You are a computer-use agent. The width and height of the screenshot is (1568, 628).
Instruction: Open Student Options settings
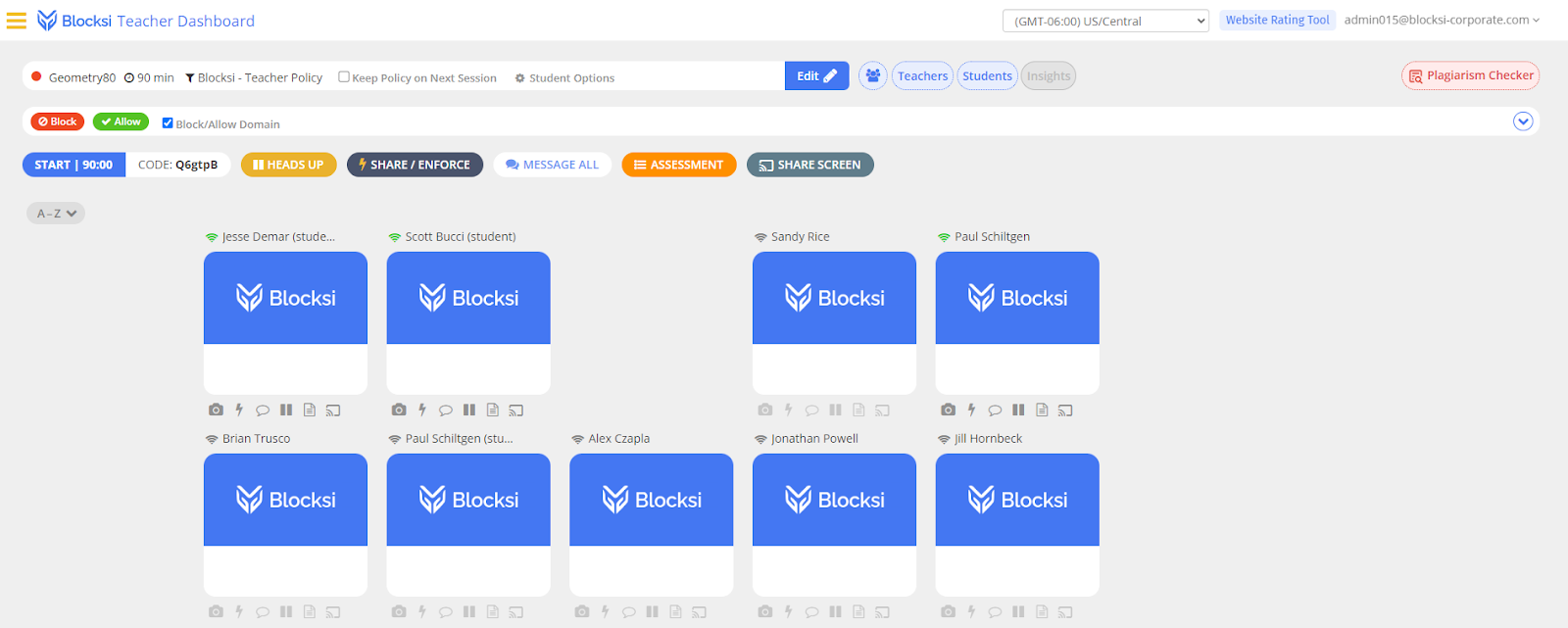(x=564, y=78)
